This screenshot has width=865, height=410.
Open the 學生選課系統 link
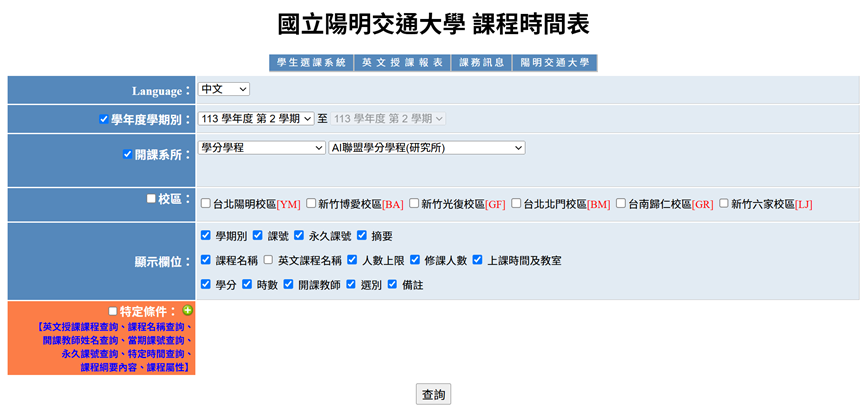click(312, 63)
